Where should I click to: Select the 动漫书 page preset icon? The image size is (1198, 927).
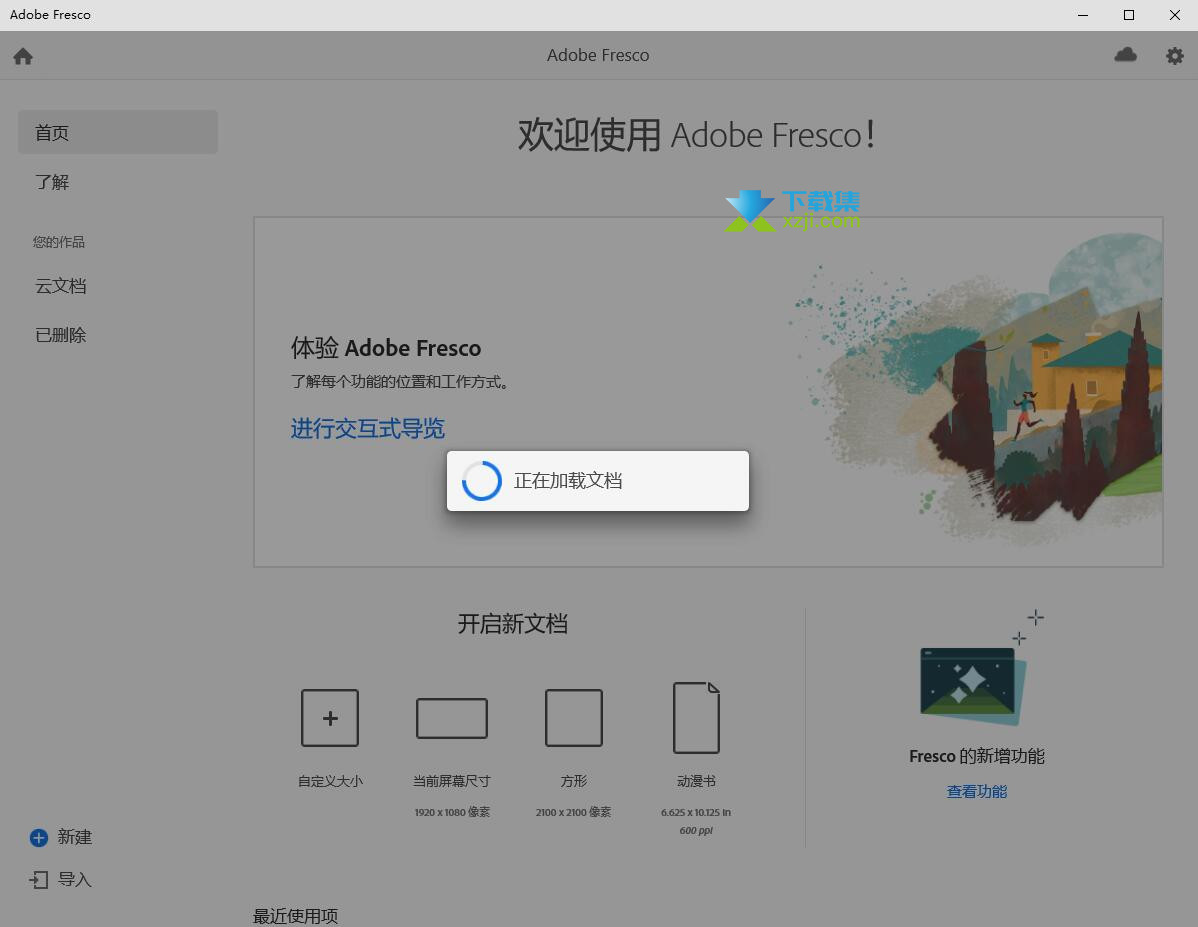696,718
